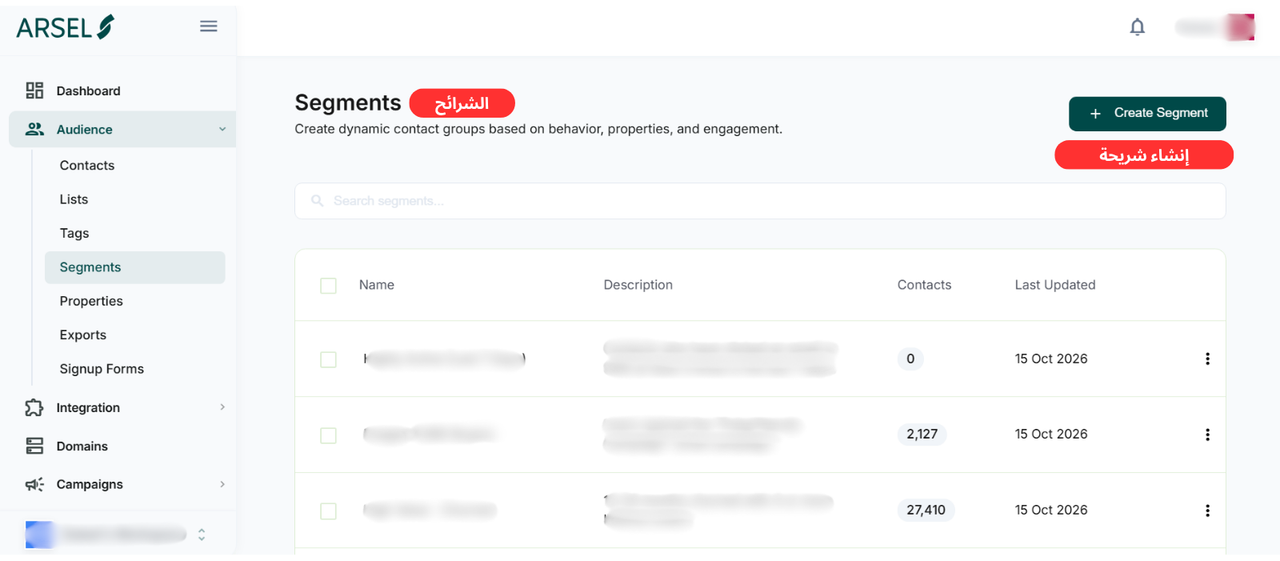Click the ARSEL logo
The image size is (1280, 561).
[65, 27]
